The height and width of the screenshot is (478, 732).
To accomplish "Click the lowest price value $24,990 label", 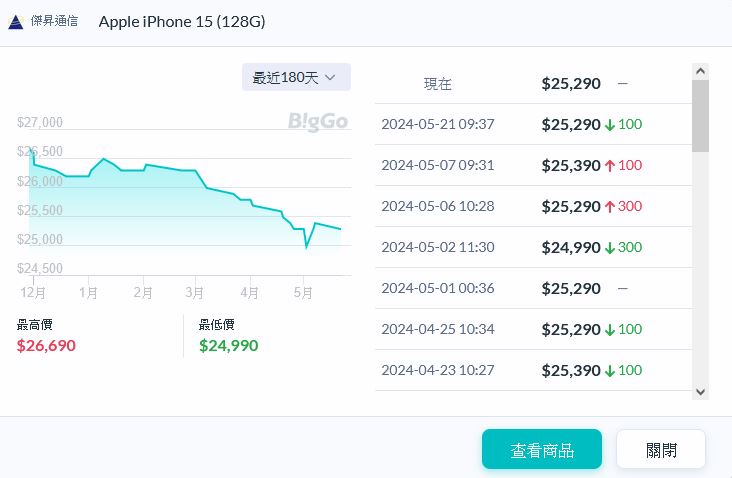I will pos(228,346).
